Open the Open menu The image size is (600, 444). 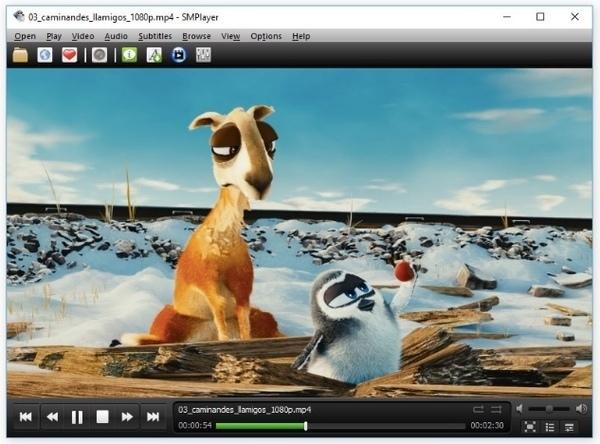coord(25,36)
